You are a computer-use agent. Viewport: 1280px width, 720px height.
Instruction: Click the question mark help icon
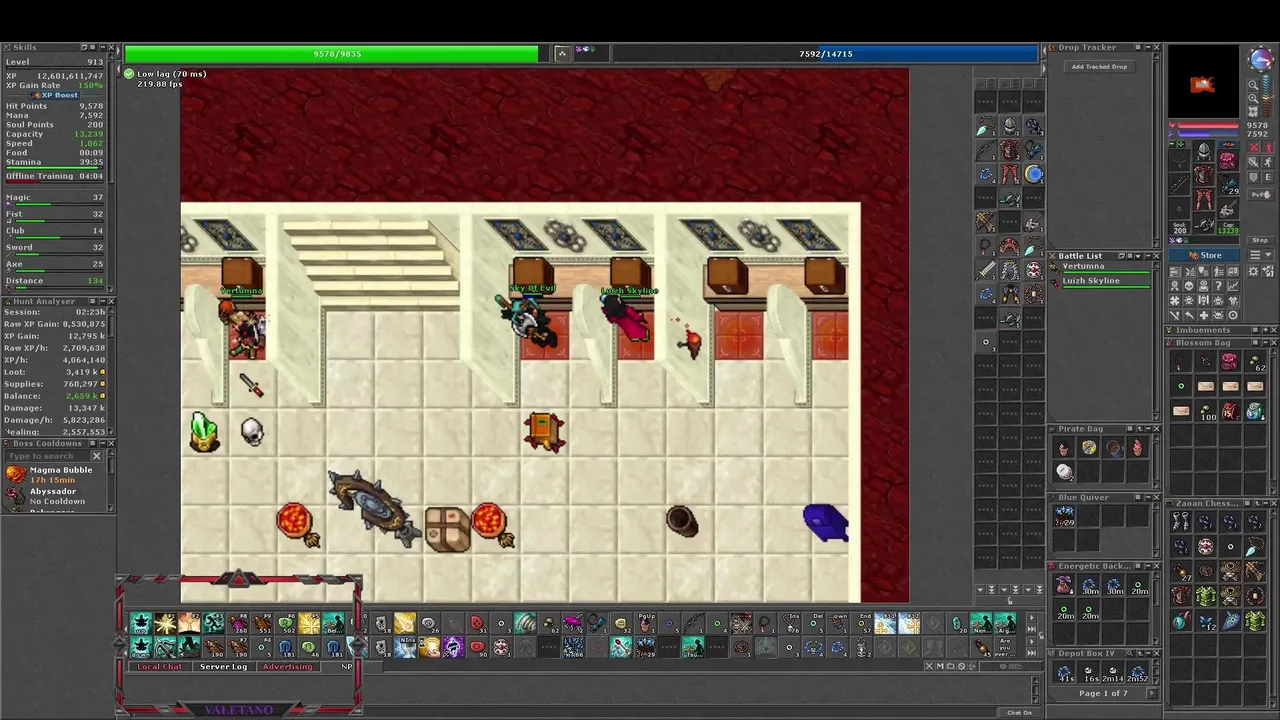tap(1218, 286)
